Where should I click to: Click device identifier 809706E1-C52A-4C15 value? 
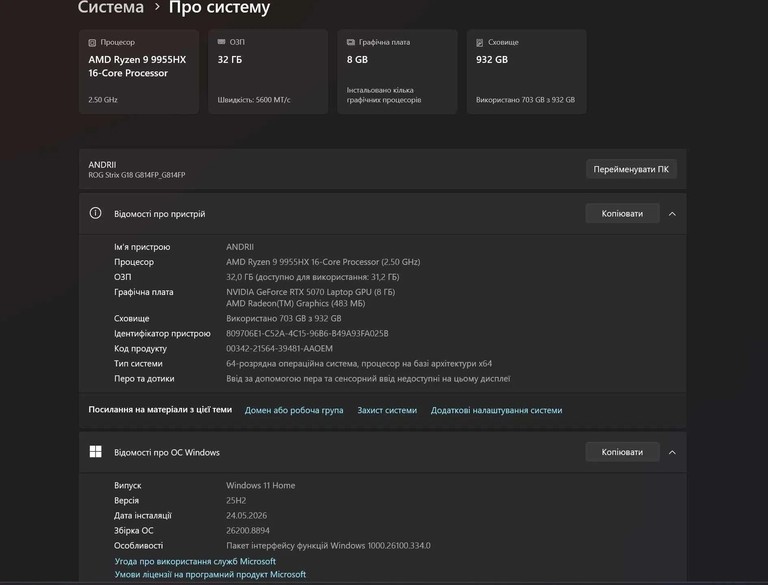tap(307, 334)
